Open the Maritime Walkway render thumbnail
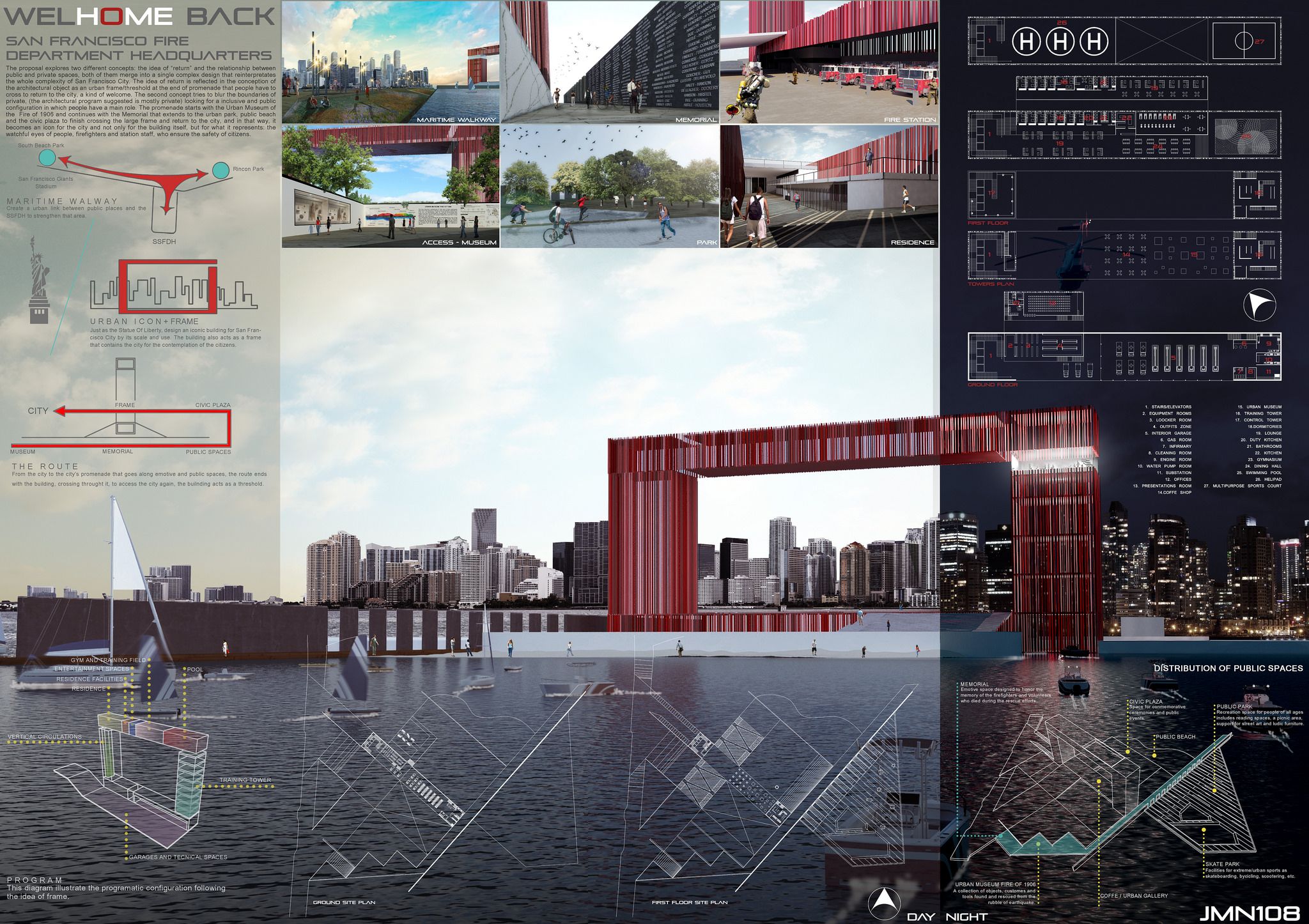The height and width of the screenshot is (924, 1309). (390, 62)
